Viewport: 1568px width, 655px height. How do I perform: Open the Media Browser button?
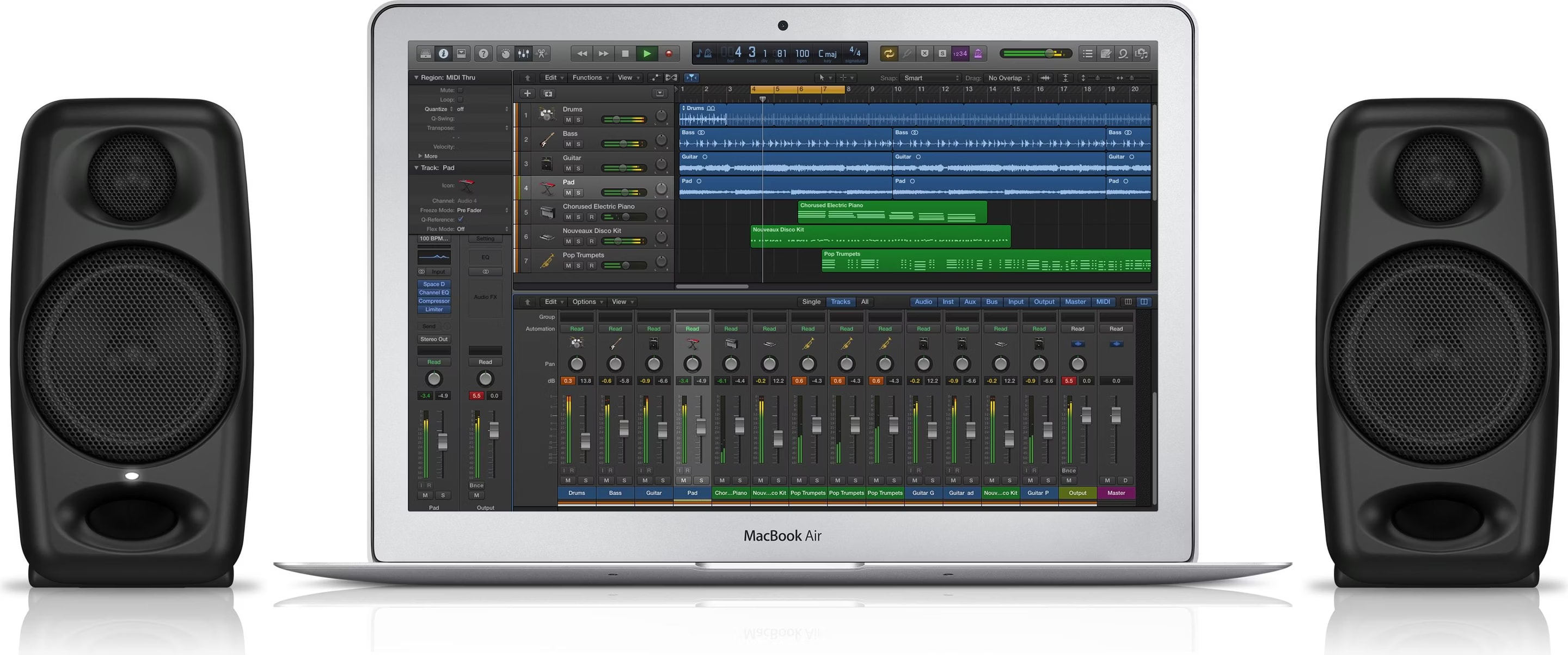tap(1141, 53)
